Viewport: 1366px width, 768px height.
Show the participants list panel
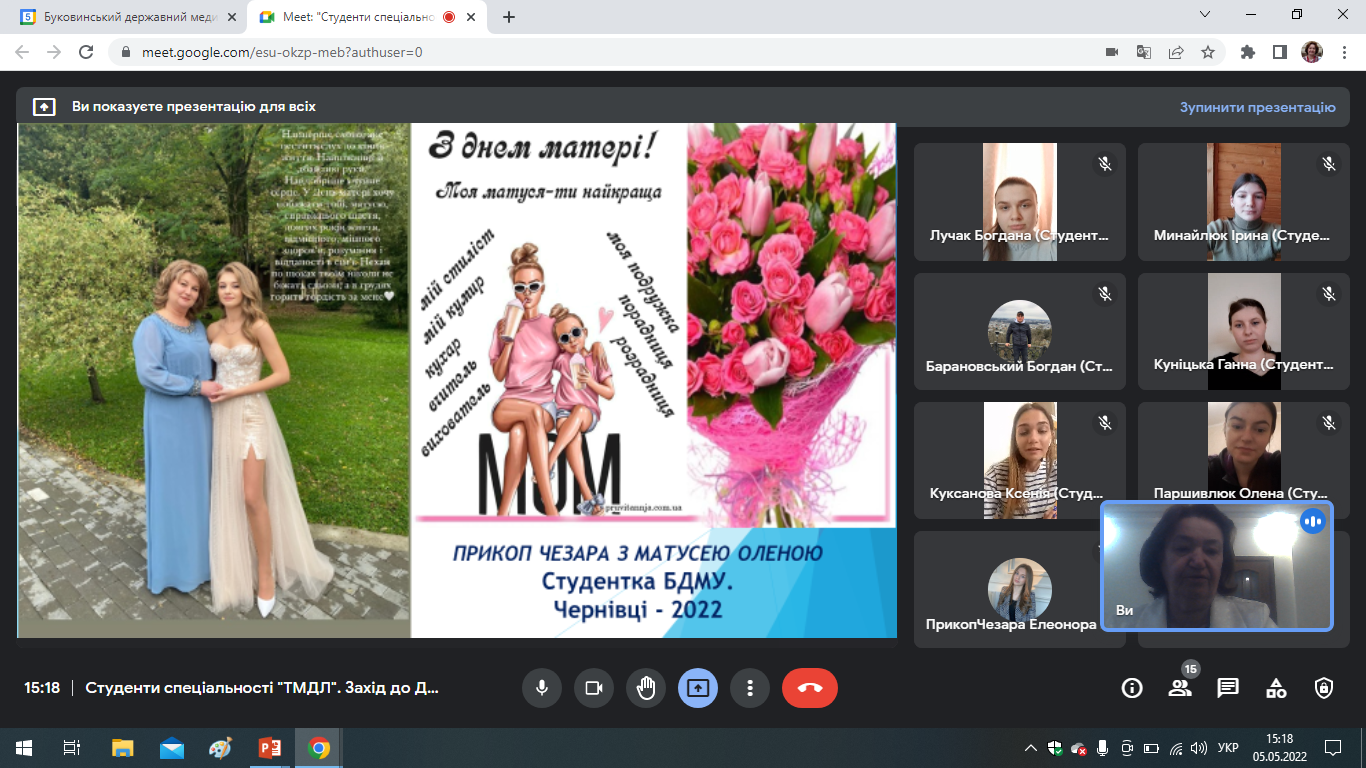coord(1180,688)
